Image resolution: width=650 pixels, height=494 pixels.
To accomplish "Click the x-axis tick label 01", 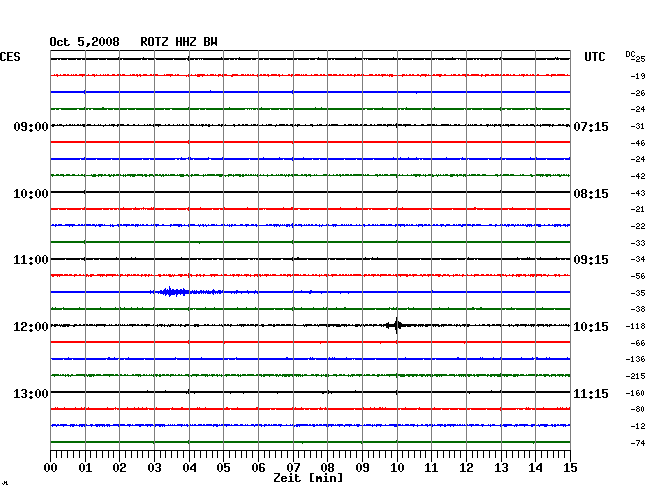I will tap(85, 467).
